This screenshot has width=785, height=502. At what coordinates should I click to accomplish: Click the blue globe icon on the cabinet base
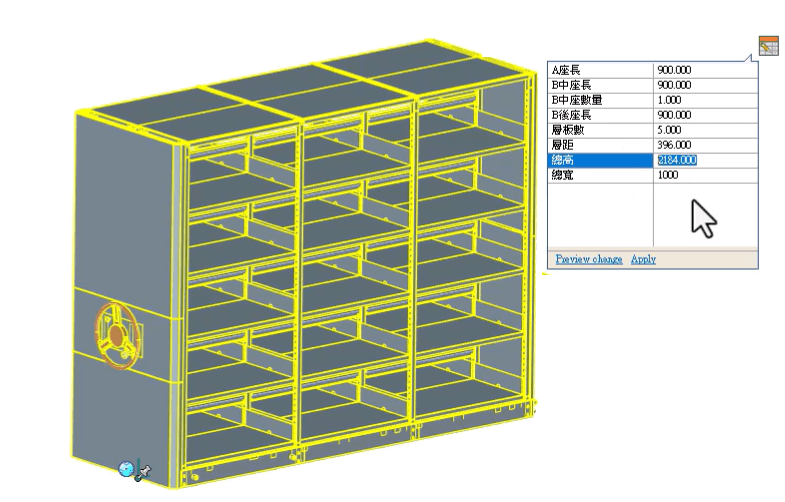pos(126,468)
